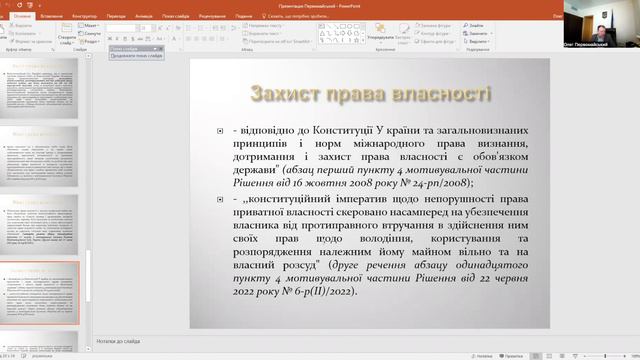Select the third slide thumbnail in panel
Viewport: 640px width, 360px height.
pyautogui.click(x=39, y=224)
